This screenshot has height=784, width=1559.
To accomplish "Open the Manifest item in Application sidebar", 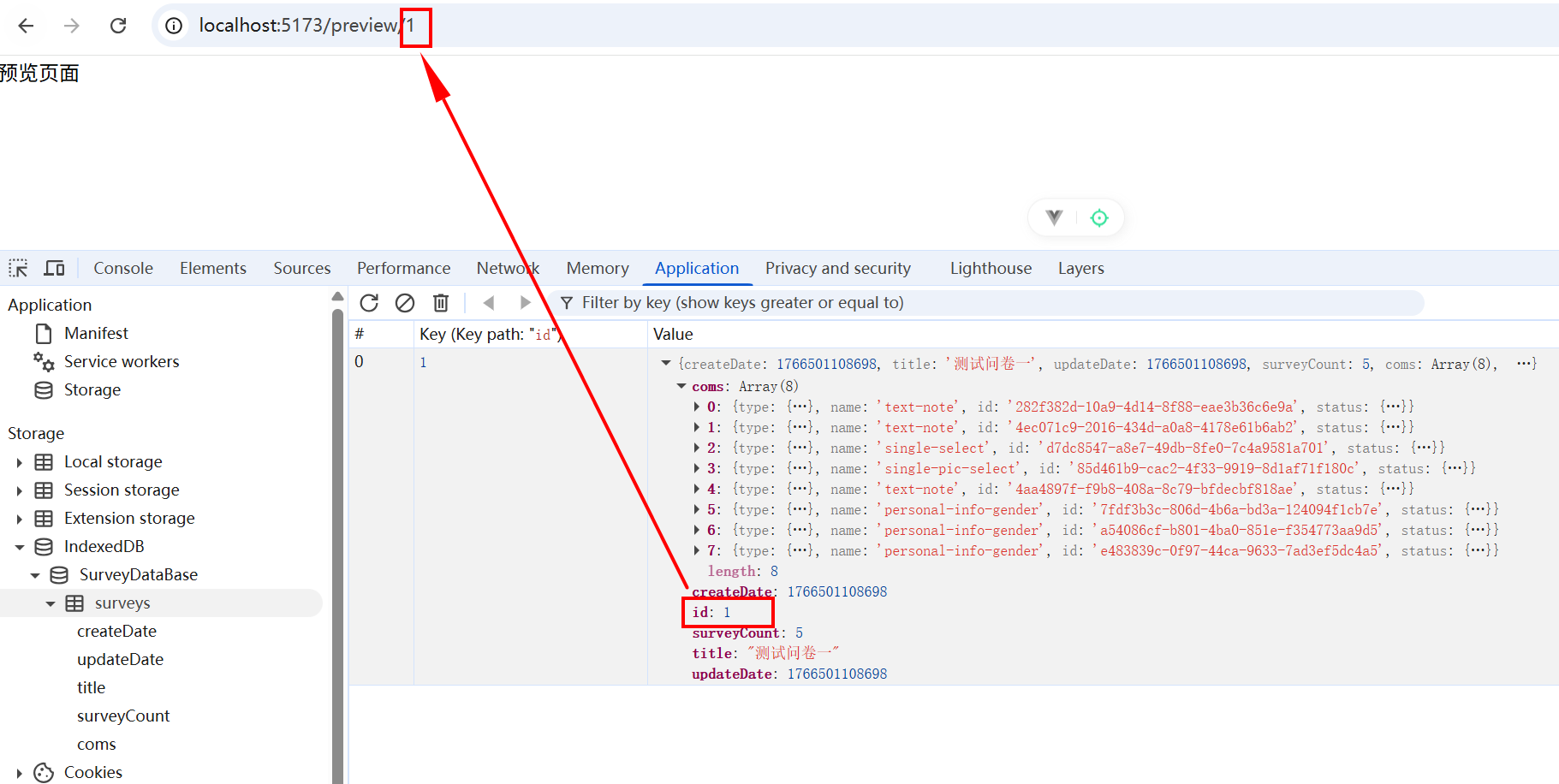I will pyautogui.click(x=96, y=333).
